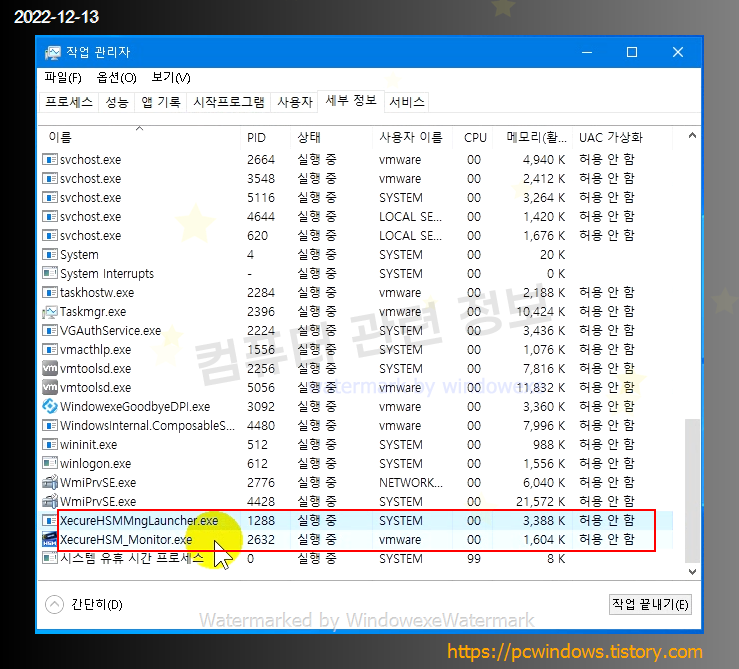Click the WmiPrvSE.exe icon for PID 4428
This screenshot has width=739, height=669.
pos(49,502)
